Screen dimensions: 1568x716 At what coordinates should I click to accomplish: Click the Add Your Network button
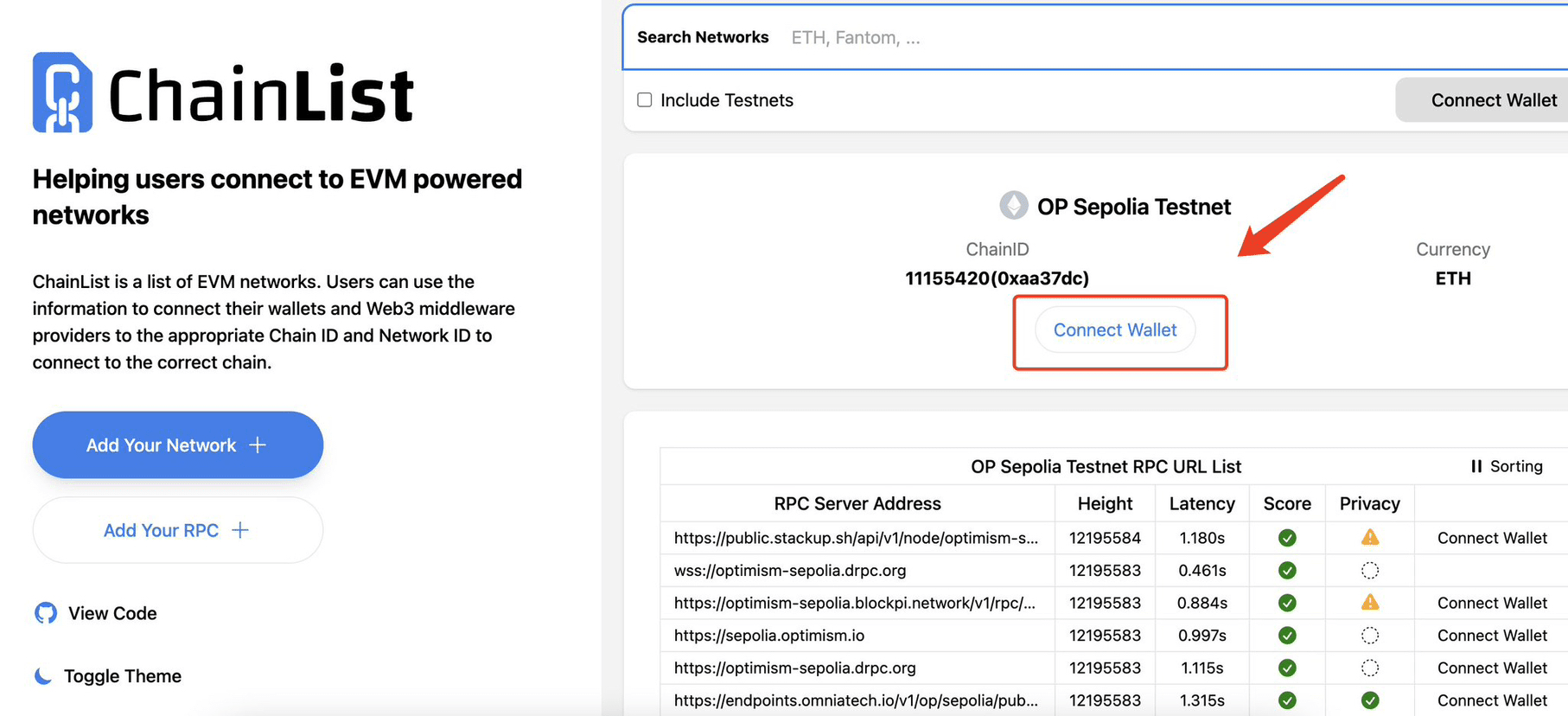178,444
